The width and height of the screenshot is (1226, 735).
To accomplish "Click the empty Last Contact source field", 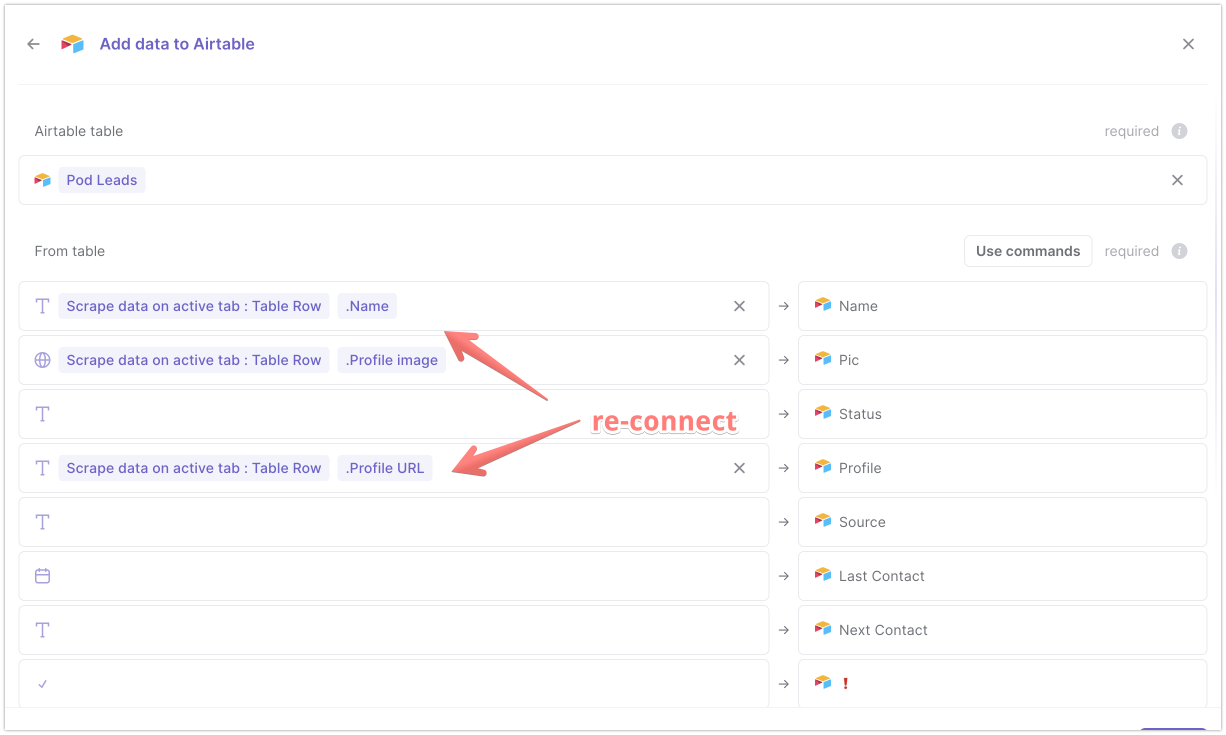I will (x=394, y=576).
